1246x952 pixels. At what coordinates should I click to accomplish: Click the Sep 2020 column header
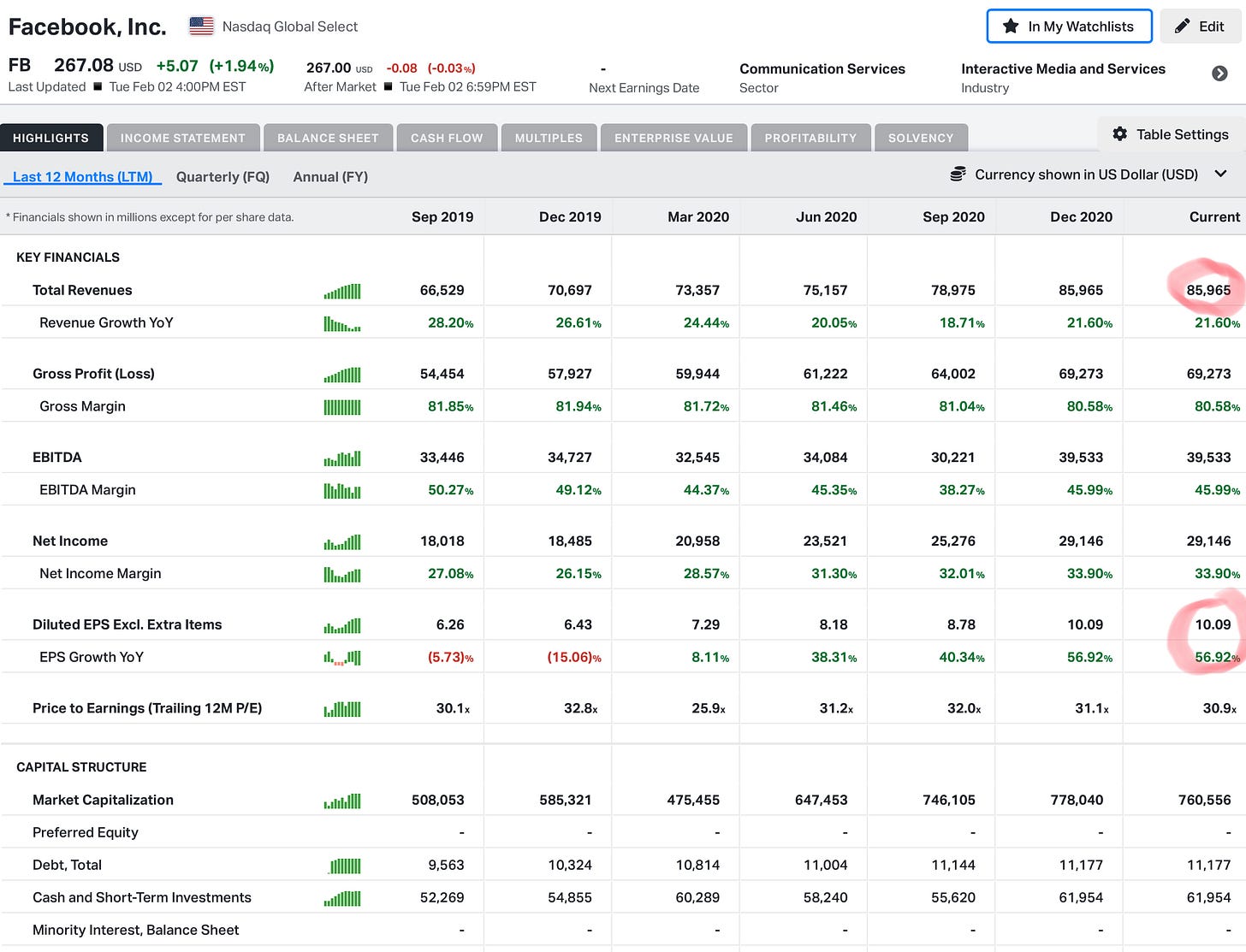click(x=954, y=217)
